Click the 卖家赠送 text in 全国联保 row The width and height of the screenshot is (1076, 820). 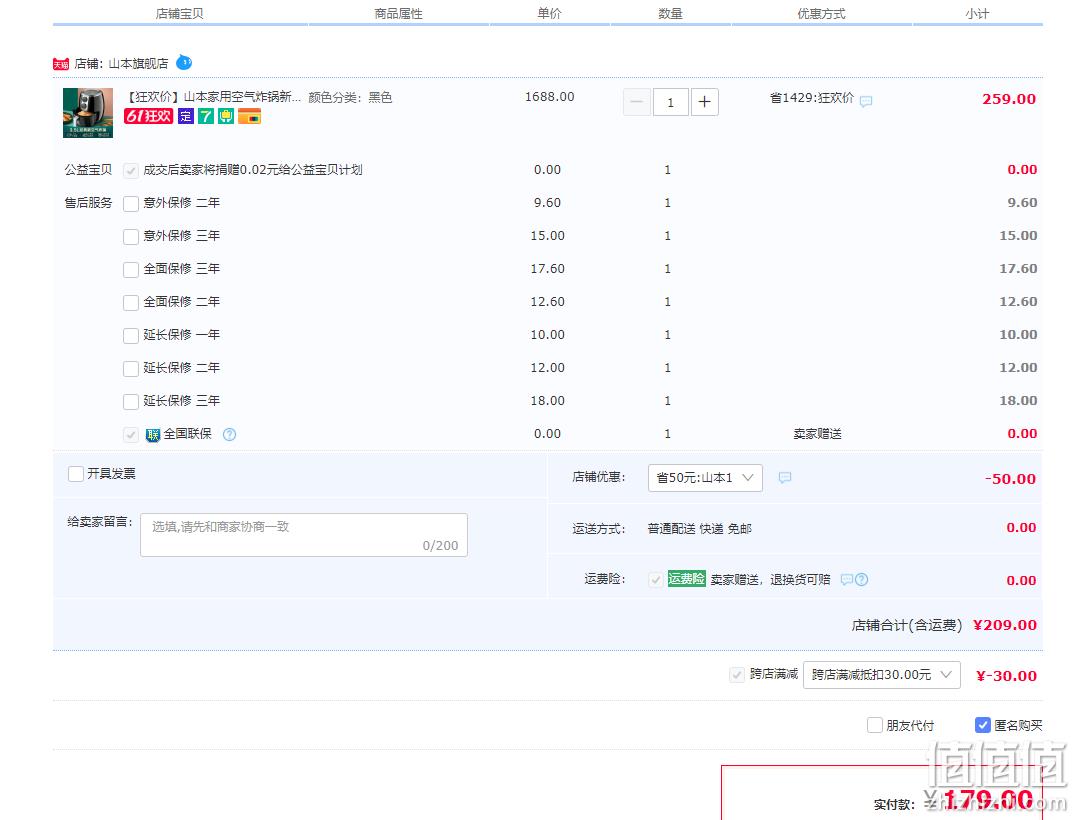tap(817, 434)
